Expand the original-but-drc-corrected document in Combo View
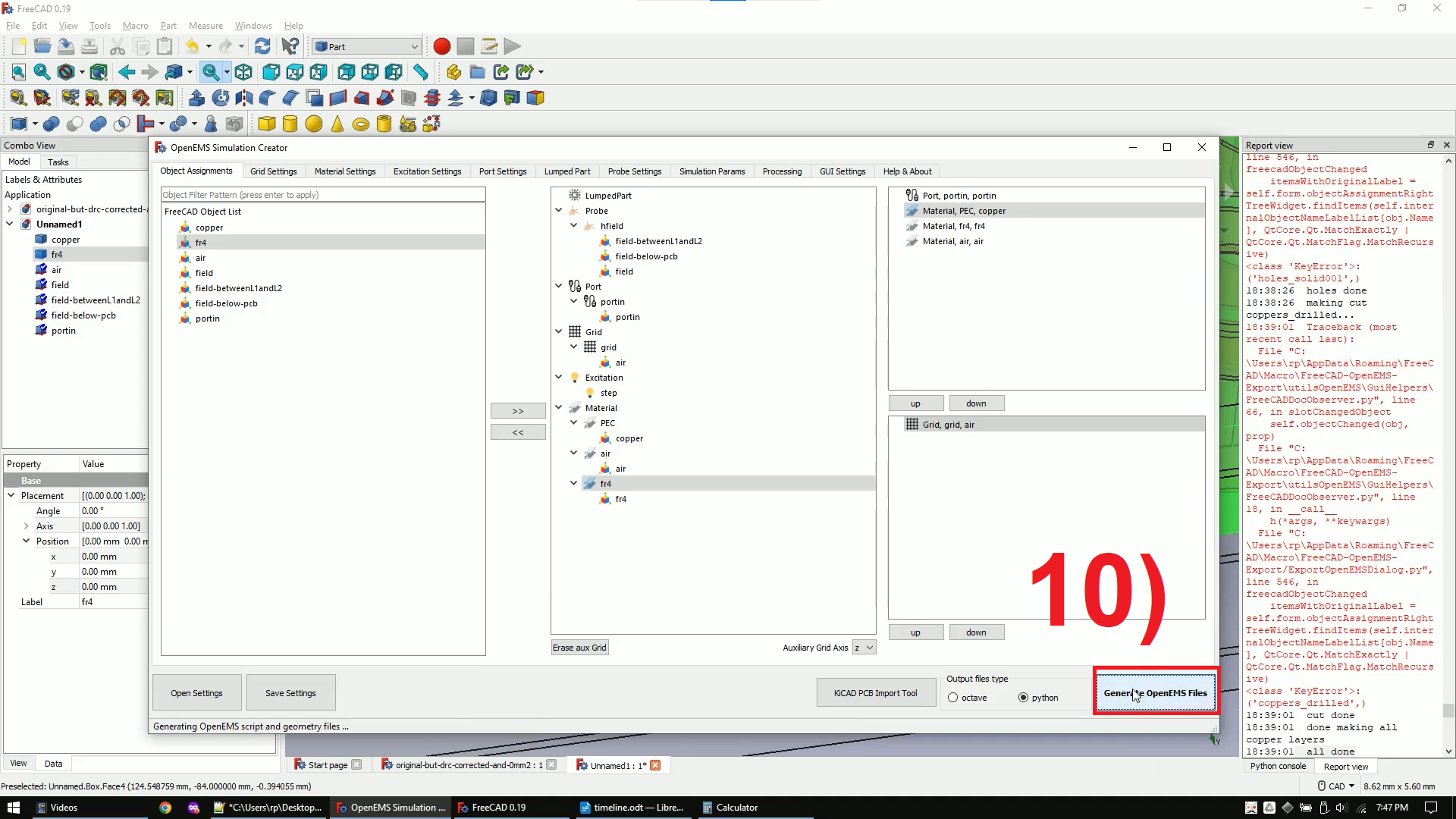Viewport: 1456px width, 819px height. pyautogui.click(x=9, y=209)
